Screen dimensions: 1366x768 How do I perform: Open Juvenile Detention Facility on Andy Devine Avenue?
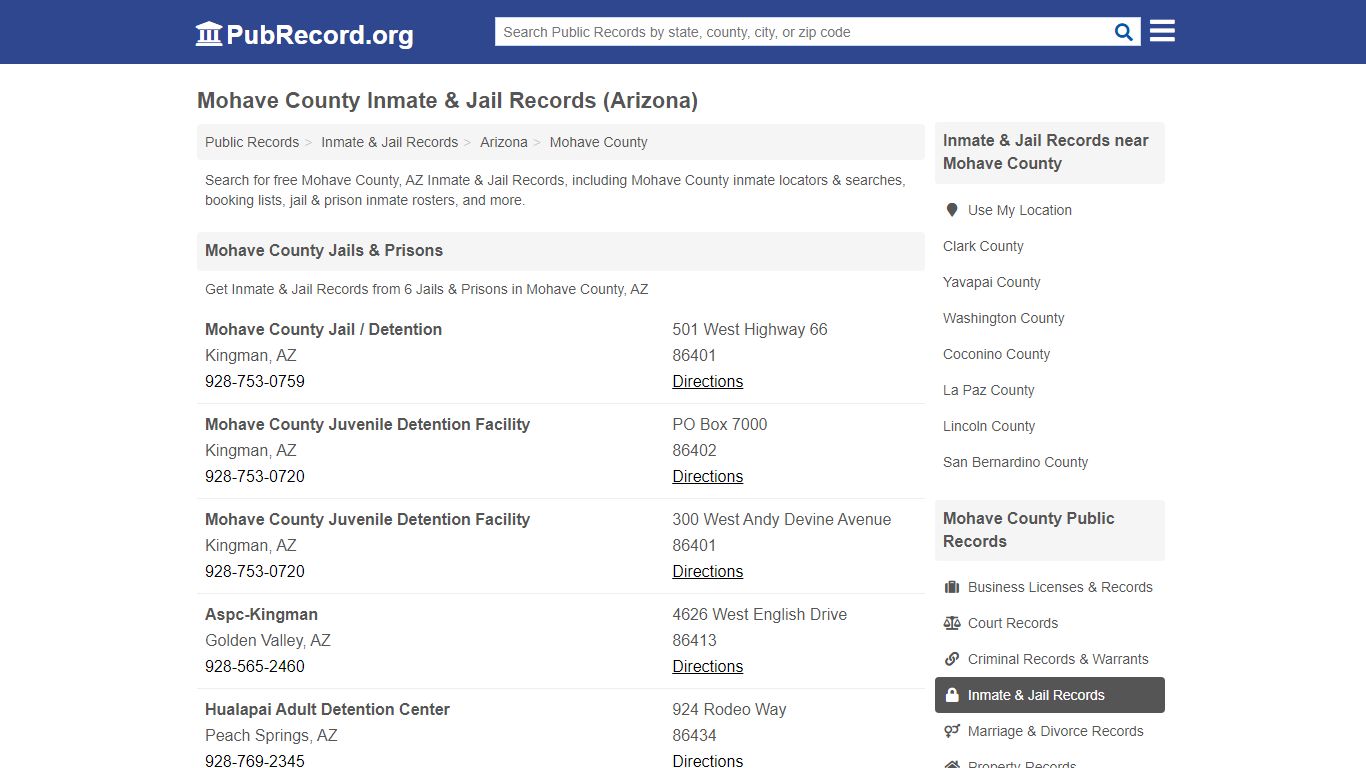(367, 519)
